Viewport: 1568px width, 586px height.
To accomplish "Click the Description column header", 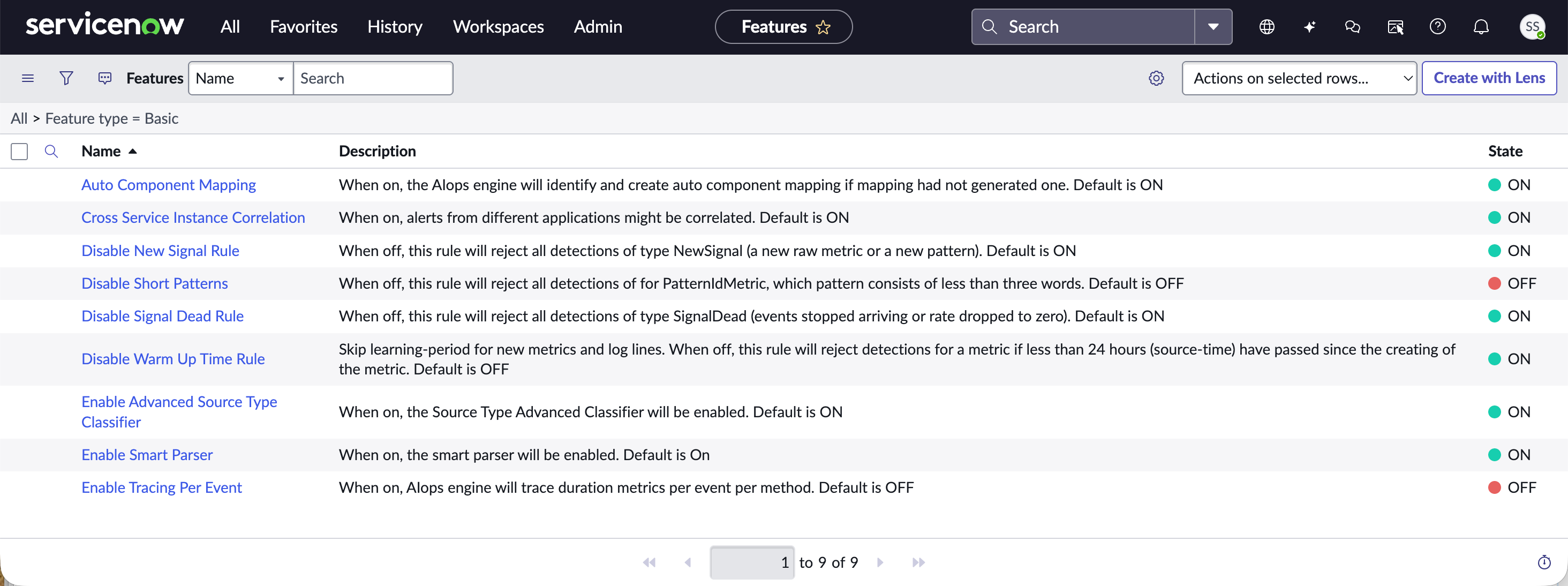I will (x=378, y=151).
